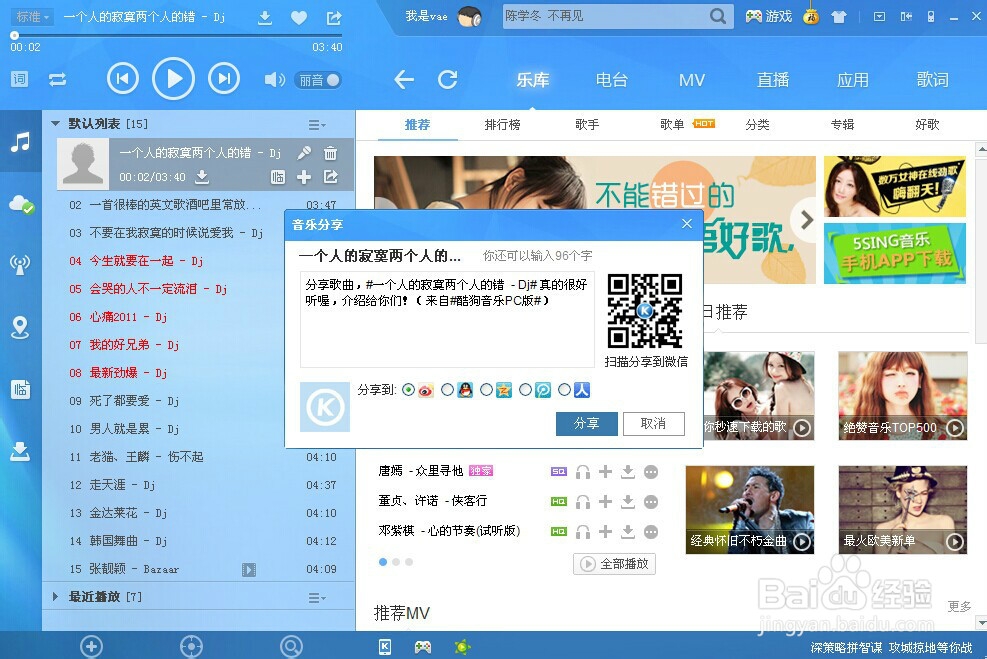This screenshot has width=987, height=659.
Task: Expand the 最近播放 playlist
Action: [55, 596]
